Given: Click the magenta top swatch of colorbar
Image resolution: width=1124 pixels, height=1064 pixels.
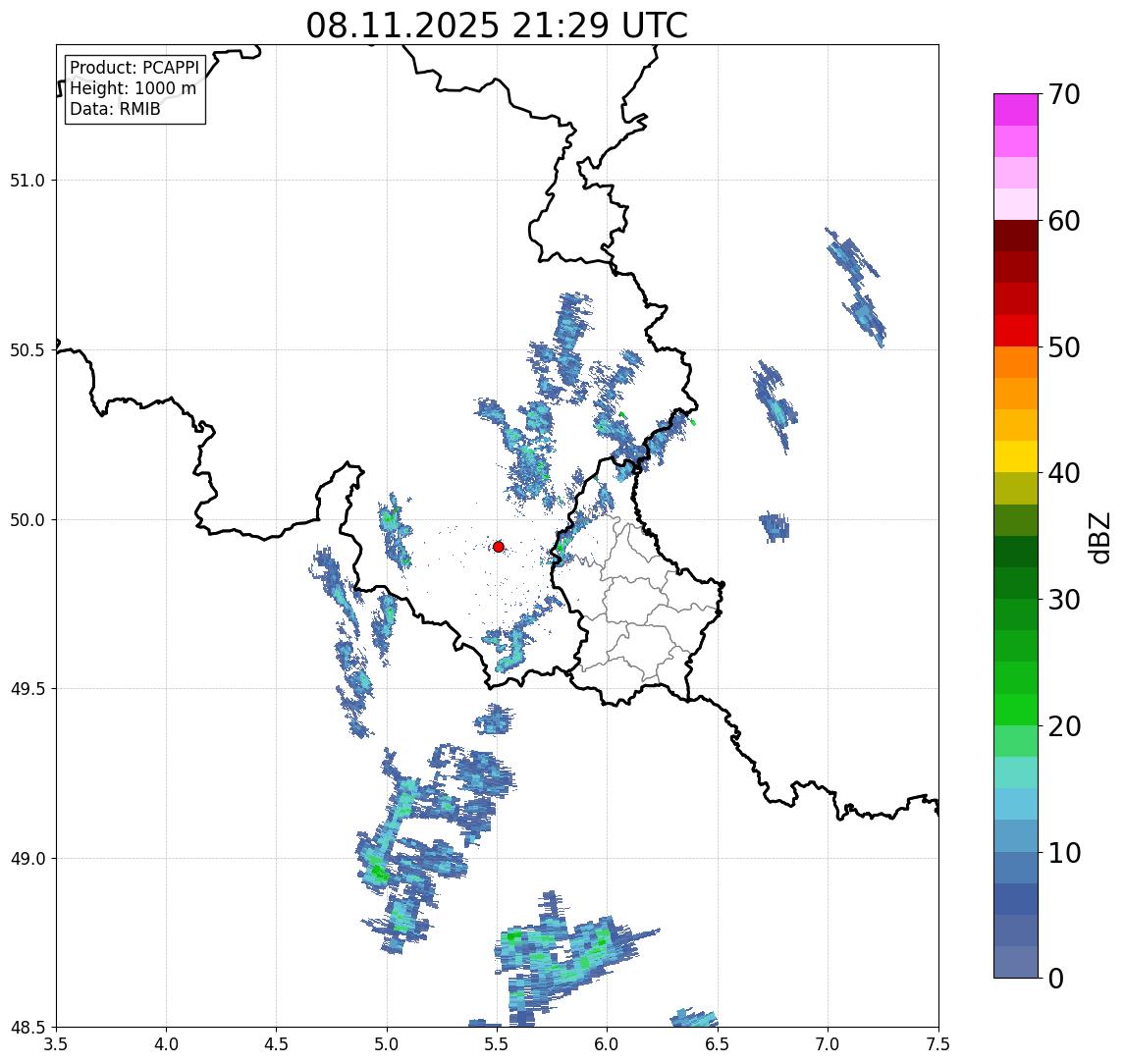Looking at the screenshot, I should point(1016,110).
